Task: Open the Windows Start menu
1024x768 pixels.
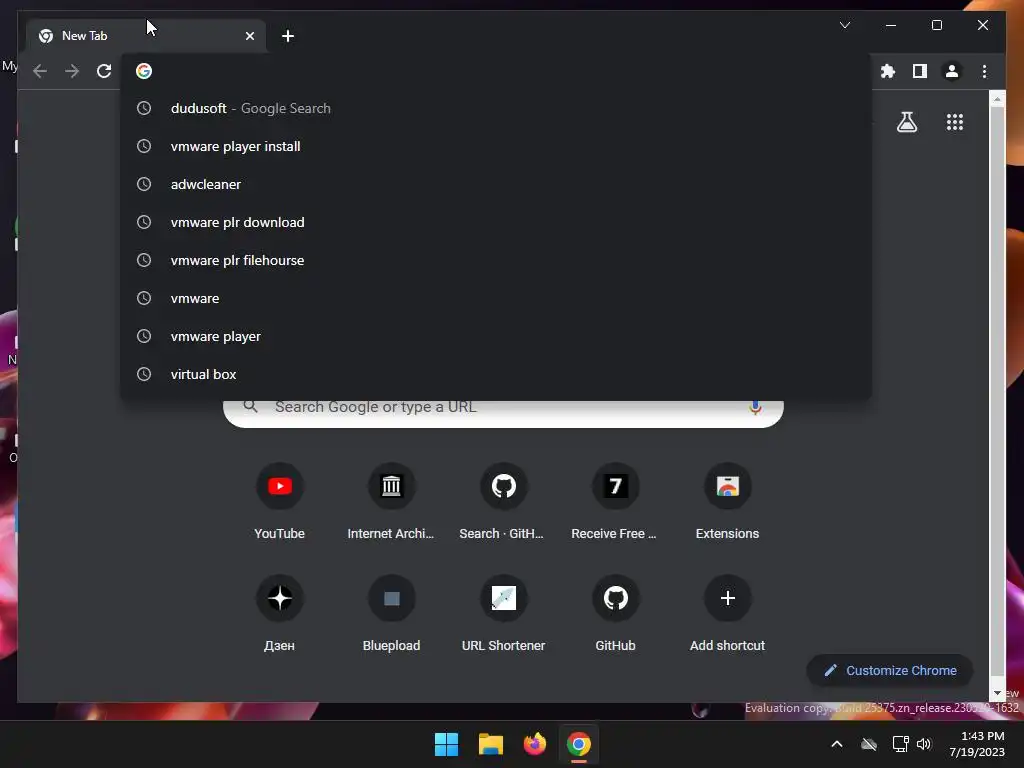Action: (447, 744)
